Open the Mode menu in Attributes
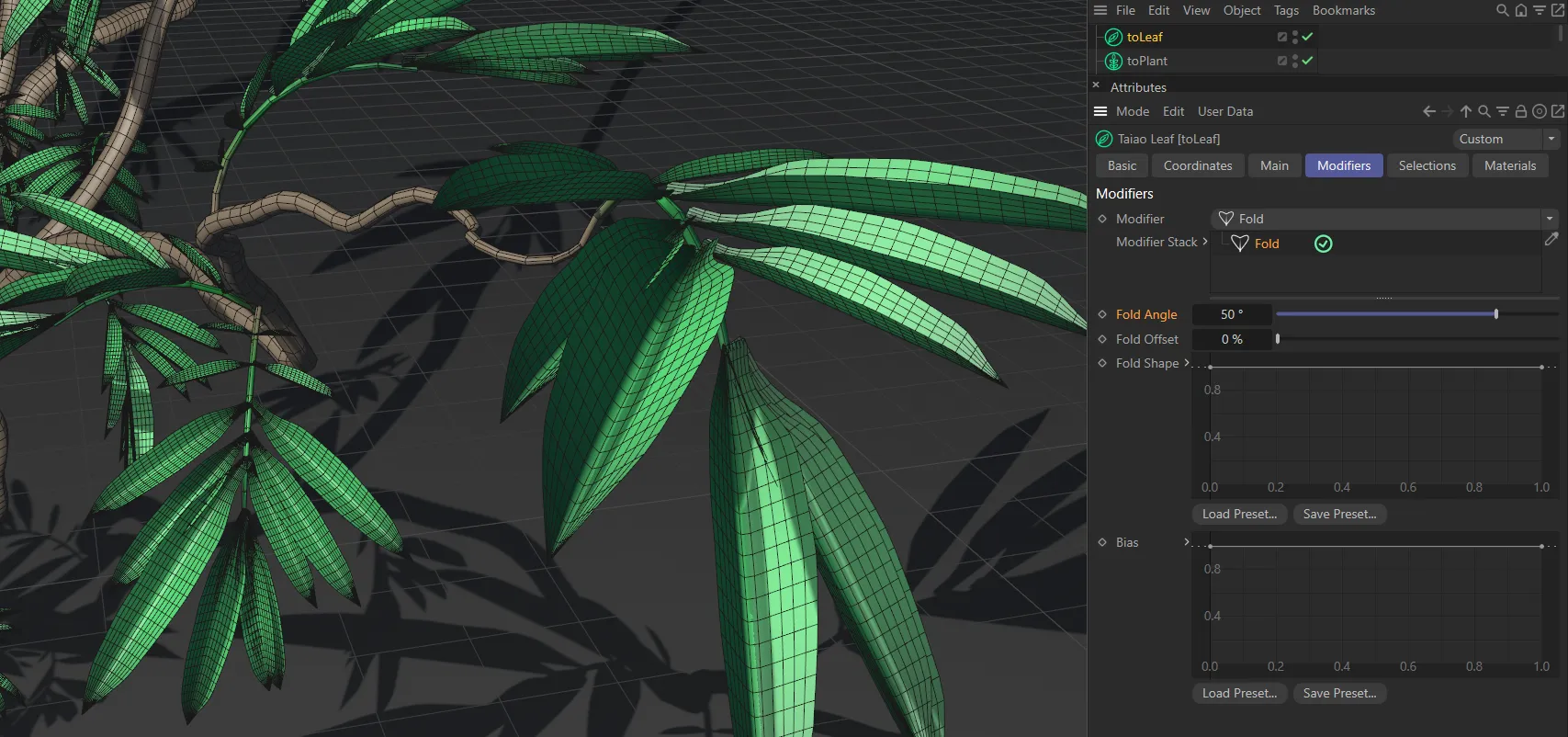The width and height of the screenshot is (1568, 737). pos(1133,111)
